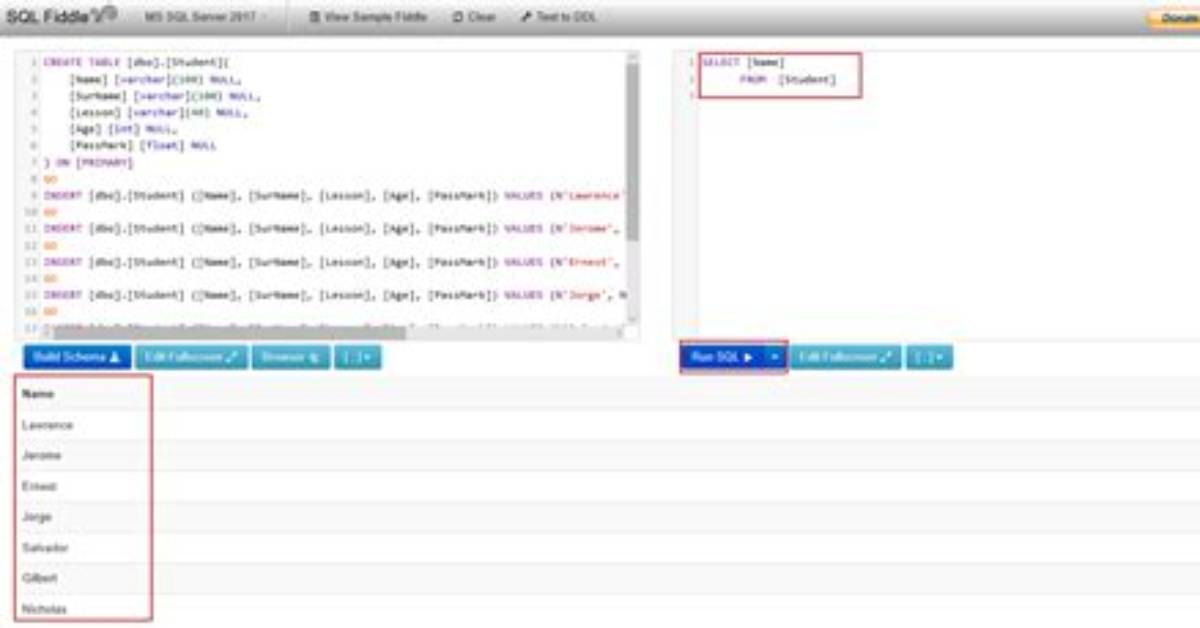Screen dimensions: 1200x628
Task: Select the Ernest result row
Action: [600, 486]
